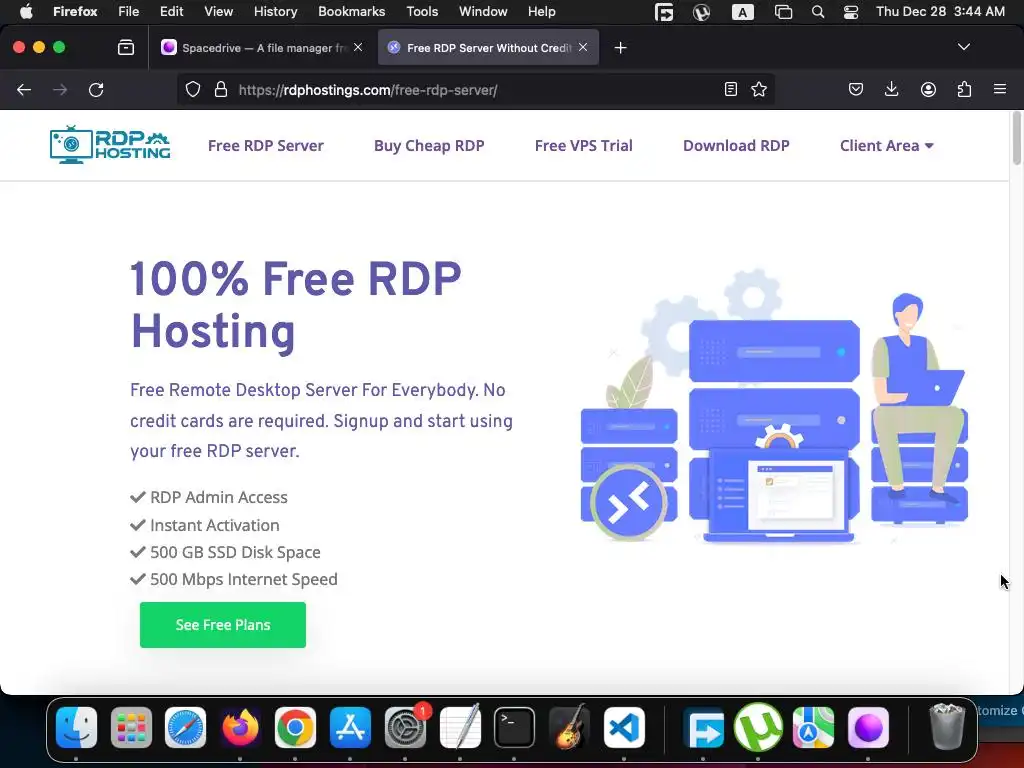This screenshot has height=768, width=1024.
Task: Open System Settings from the dock
Action: (405, 728)
